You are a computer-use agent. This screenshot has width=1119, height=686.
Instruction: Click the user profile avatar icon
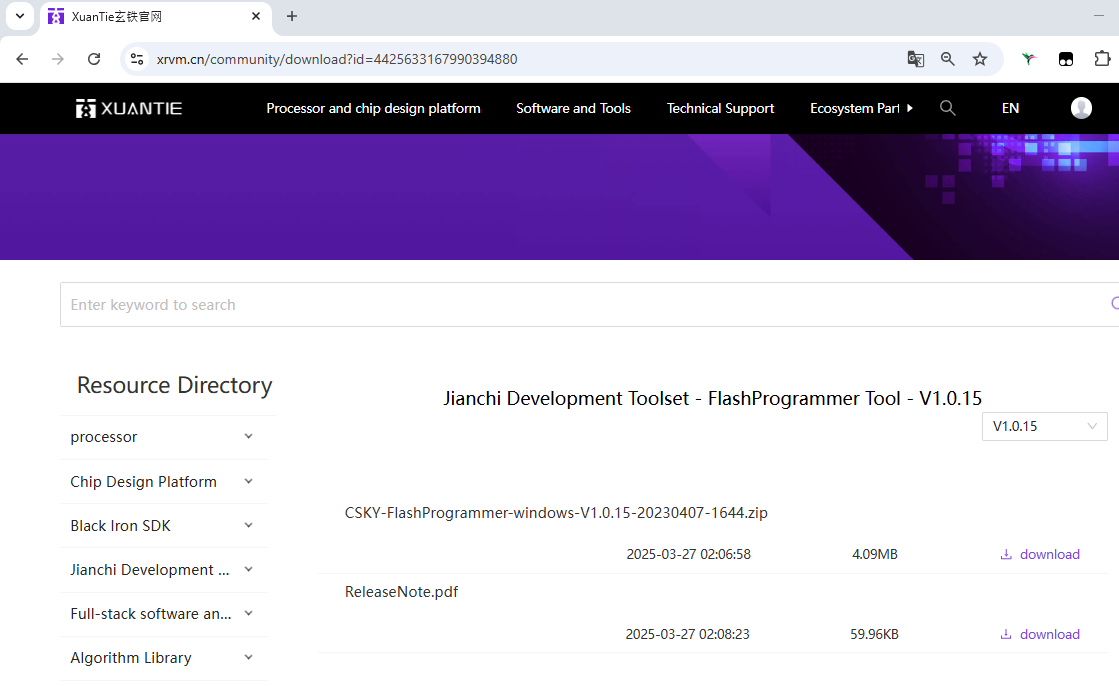tap(1081, 108)
